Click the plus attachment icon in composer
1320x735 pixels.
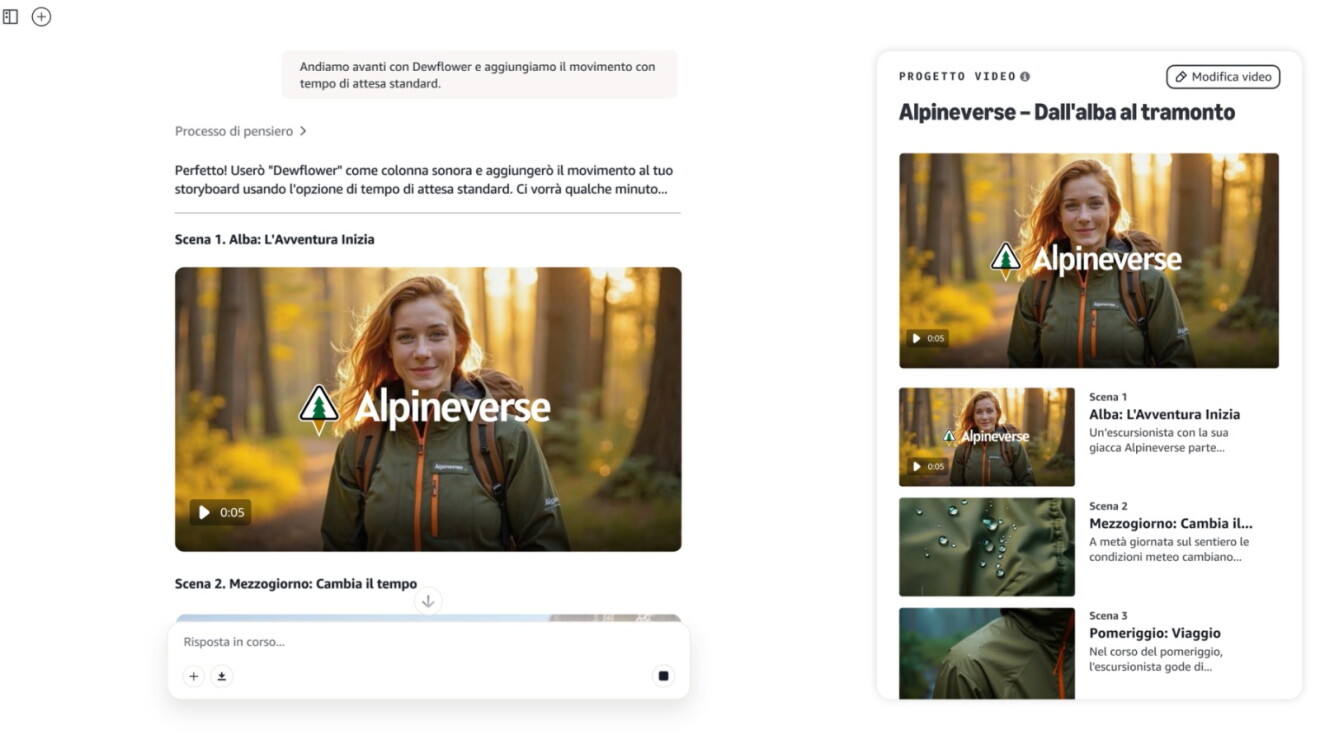[194, 676]
